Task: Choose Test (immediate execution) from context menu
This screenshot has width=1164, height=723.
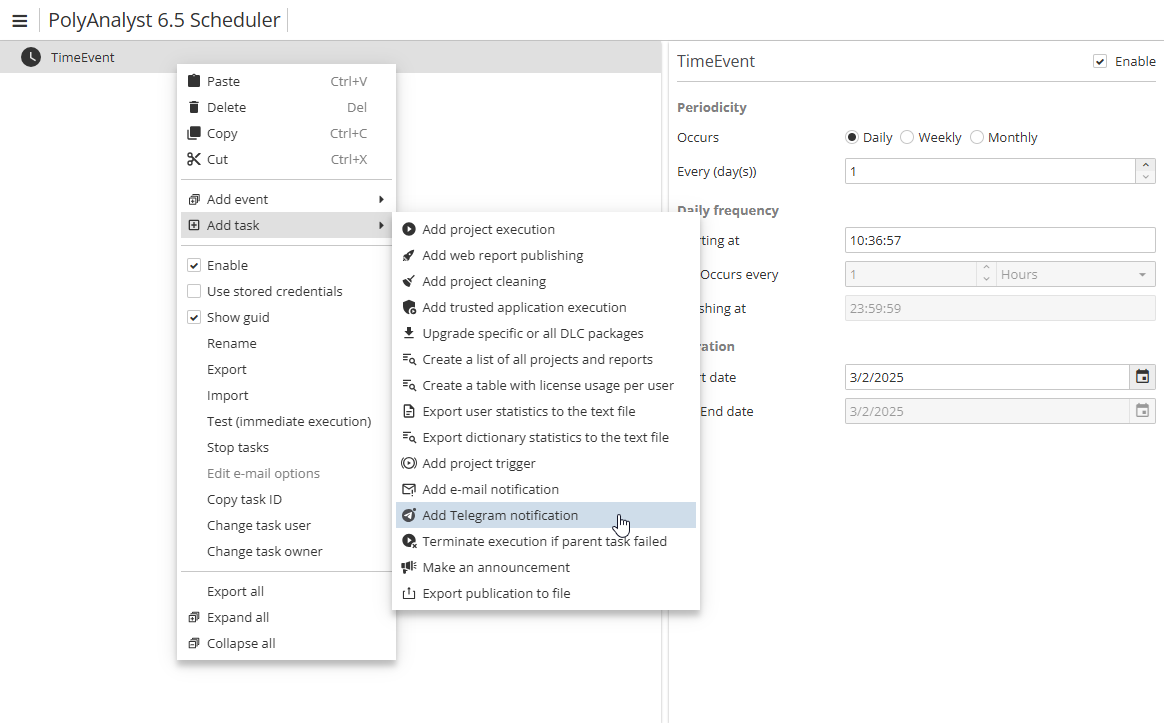Action: pos(289,422)
